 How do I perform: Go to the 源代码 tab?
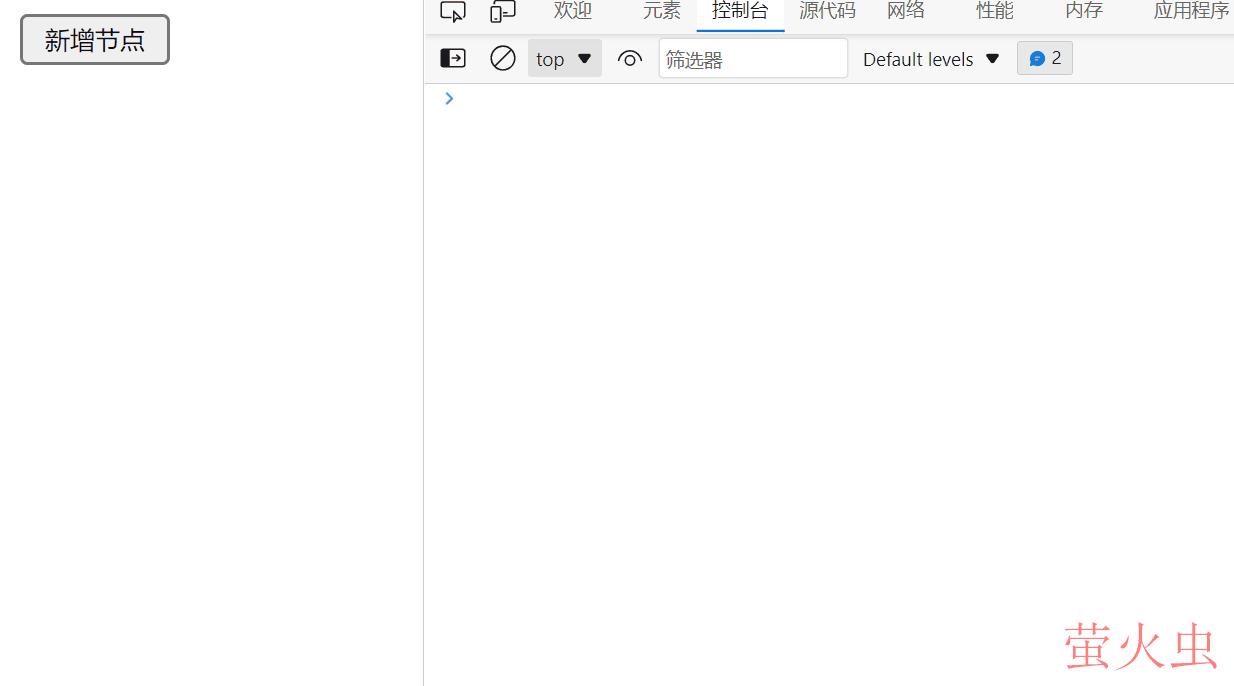click(827, 11)
